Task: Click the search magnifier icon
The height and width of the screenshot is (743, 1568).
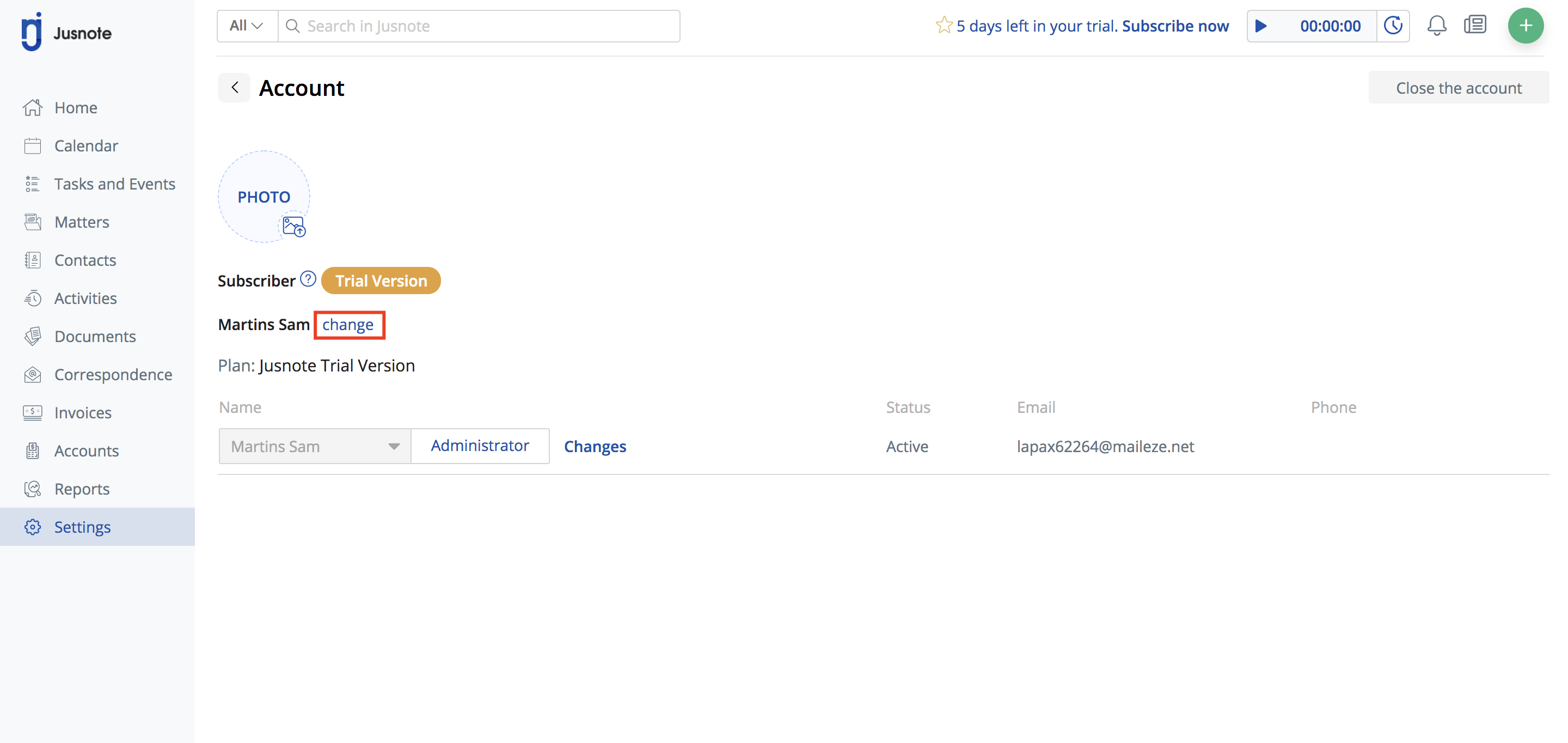Action: 293,26
